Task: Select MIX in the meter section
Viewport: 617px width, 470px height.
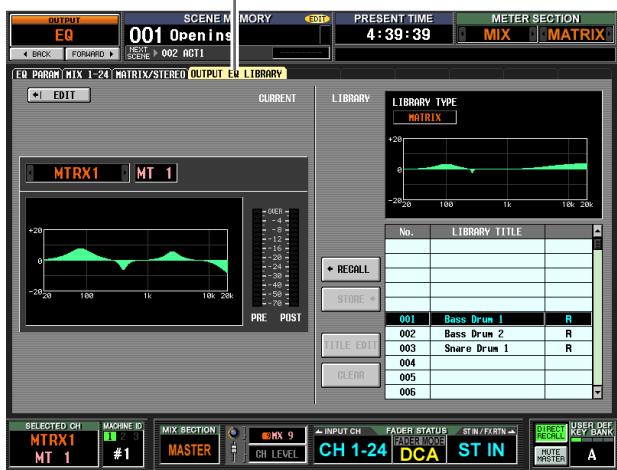Action: point(497,35)
